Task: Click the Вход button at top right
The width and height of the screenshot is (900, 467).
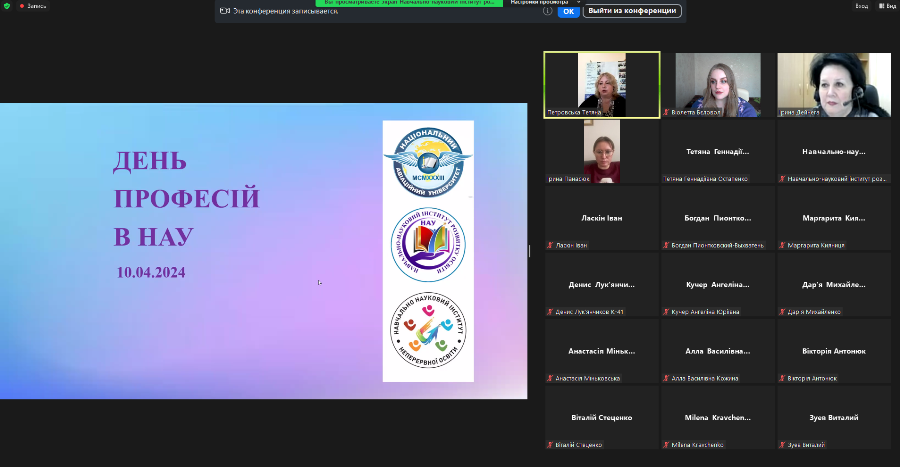Action: pos(862,6)
